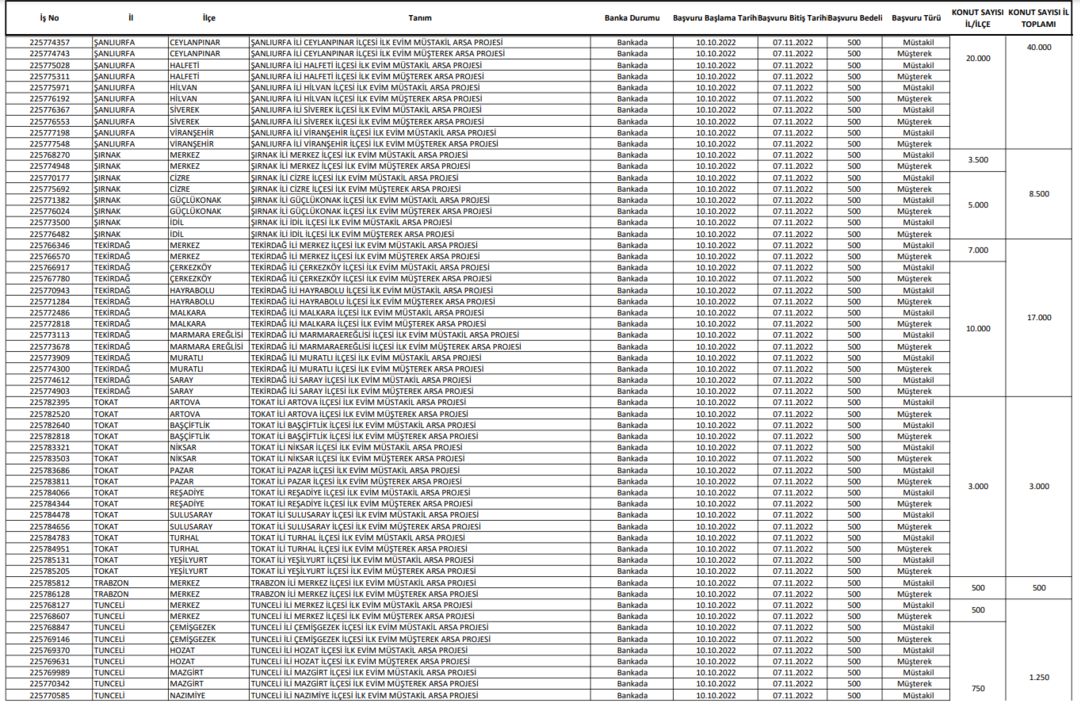Viewport: 1080px width, 707px height.
Task: Click description TEKİRDAĞ İLİ MURATLI İLÇESİ İLK EVİM MÜŞTEREK
Action: 367,369
